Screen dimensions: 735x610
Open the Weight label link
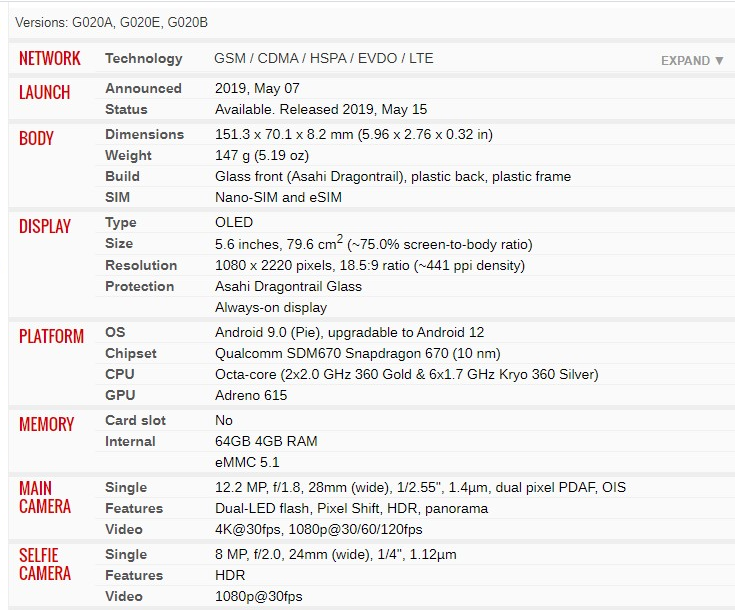point(128,155)
